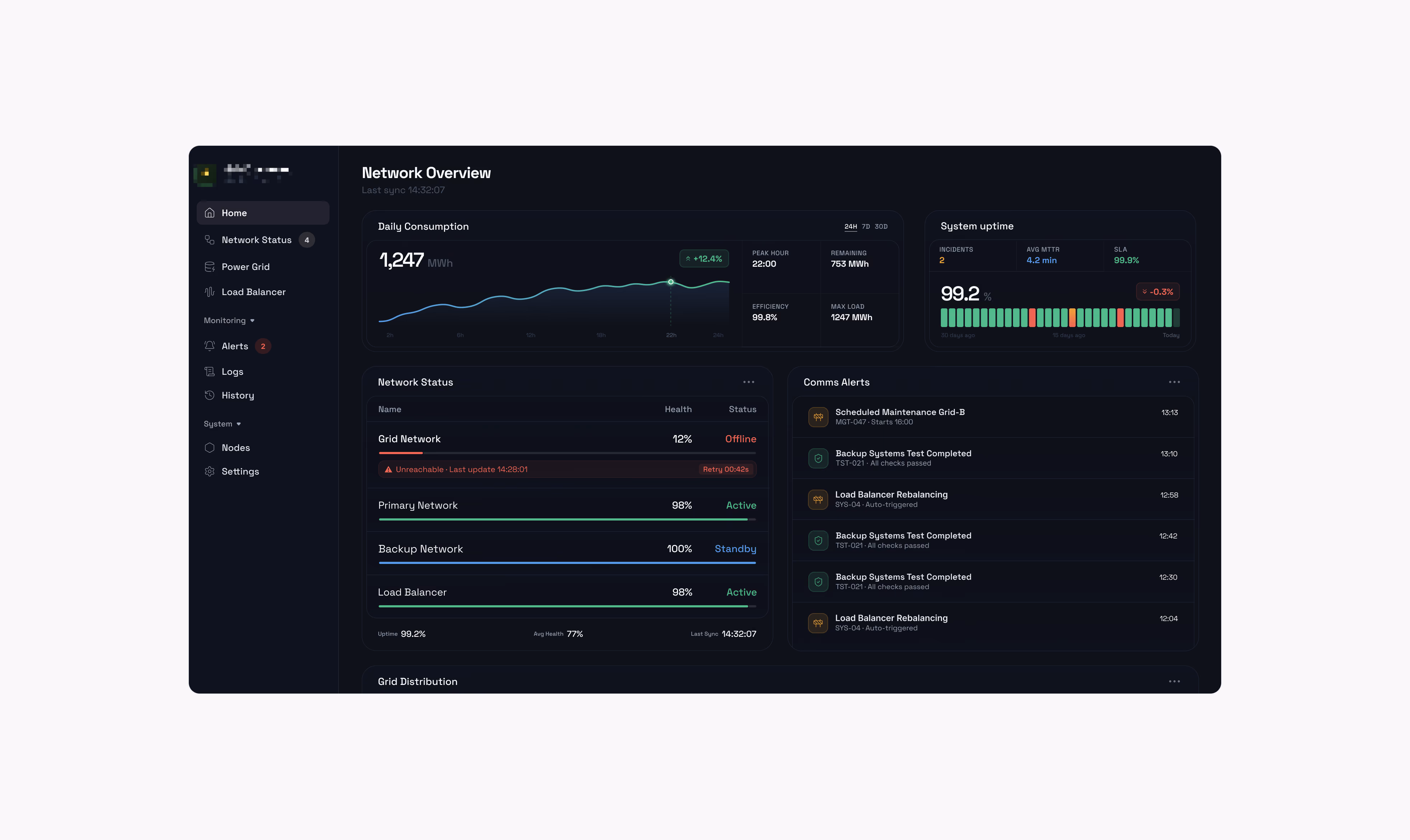Click Retry 00:42s for Grid Network
The image size is (1410, 840).
(x=726, y=469)
